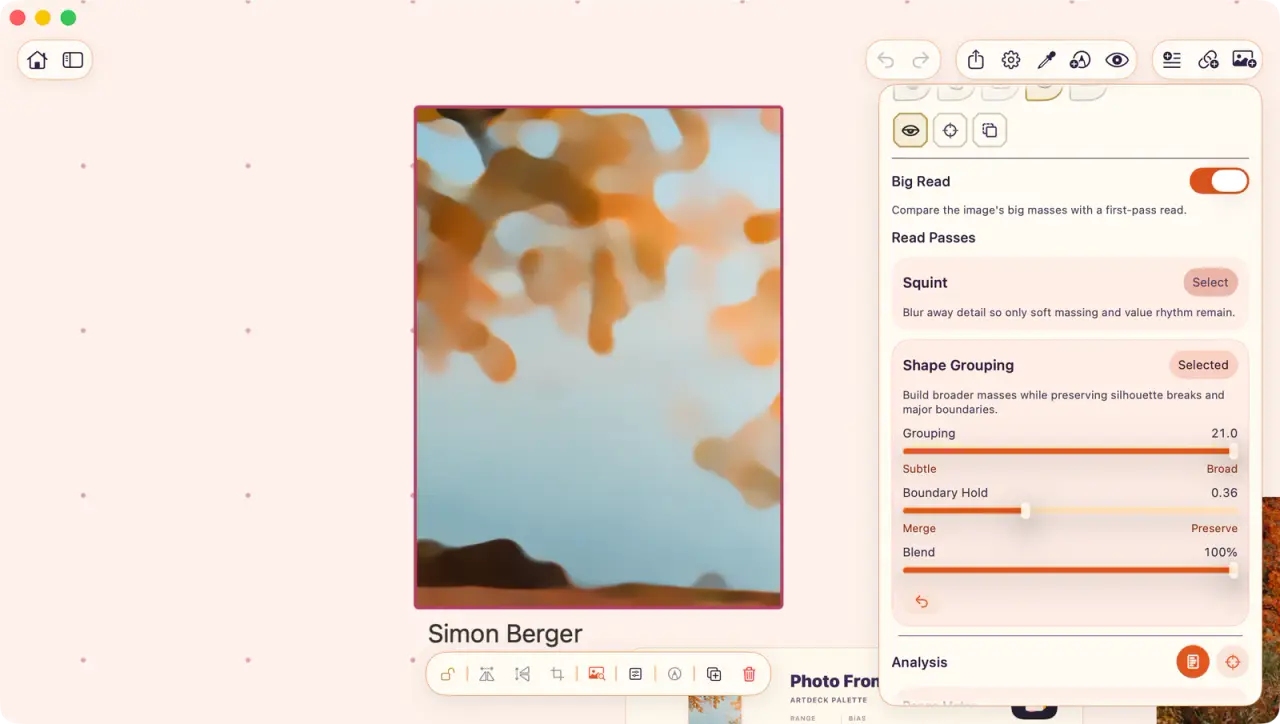Screen dimensions: 1280x724
Task: Select the stacked layers mode tab
Action: [990, 130]
